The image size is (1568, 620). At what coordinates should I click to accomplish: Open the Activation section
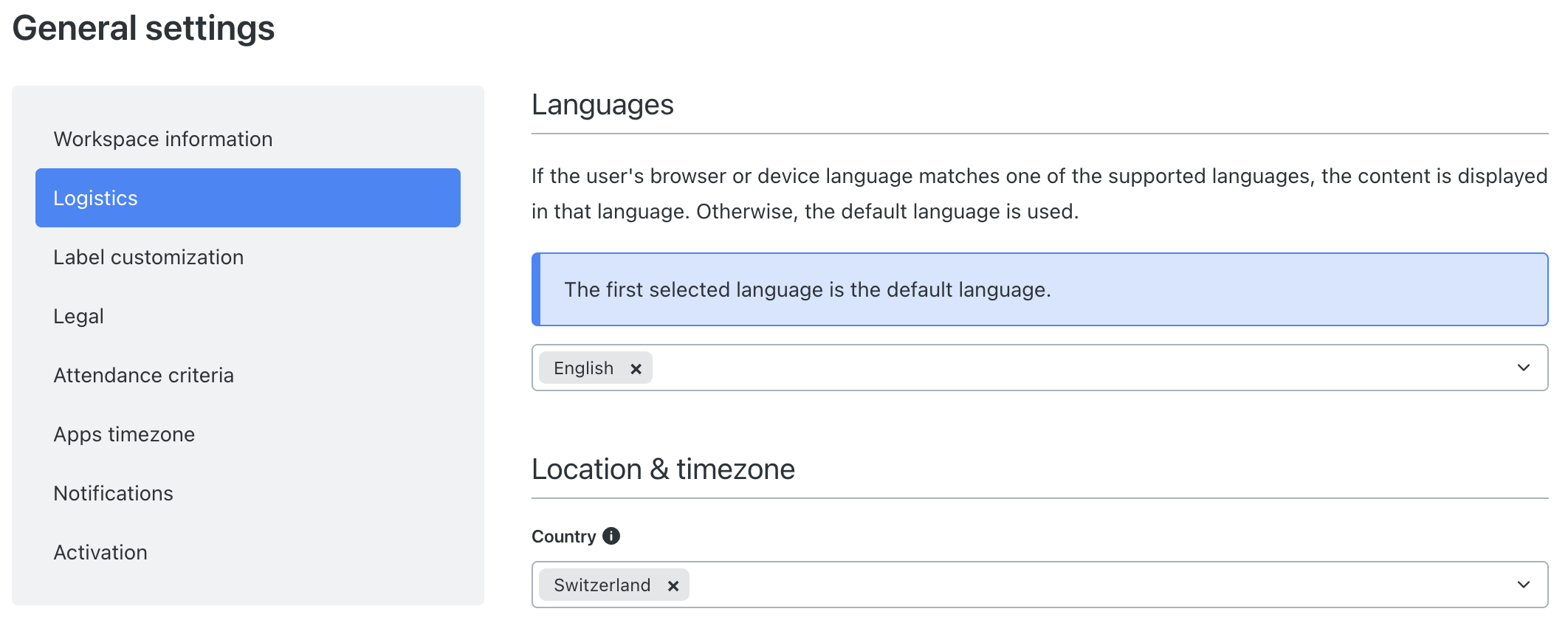[x=100, y=552]
